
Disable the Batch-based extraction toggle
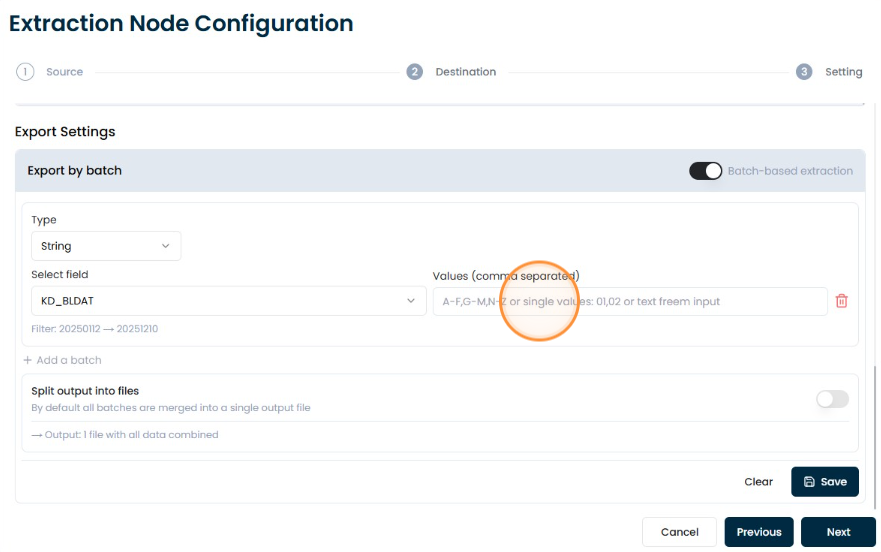point(705,171)
